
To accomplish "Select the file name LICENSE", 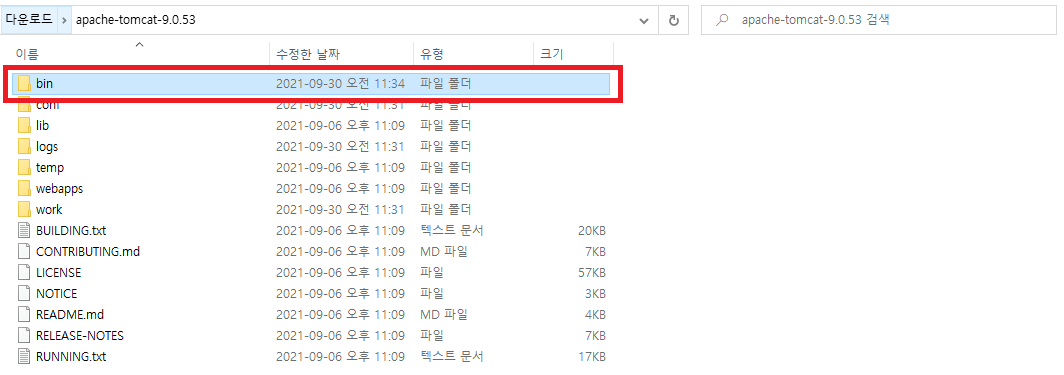I will point(58,273).
